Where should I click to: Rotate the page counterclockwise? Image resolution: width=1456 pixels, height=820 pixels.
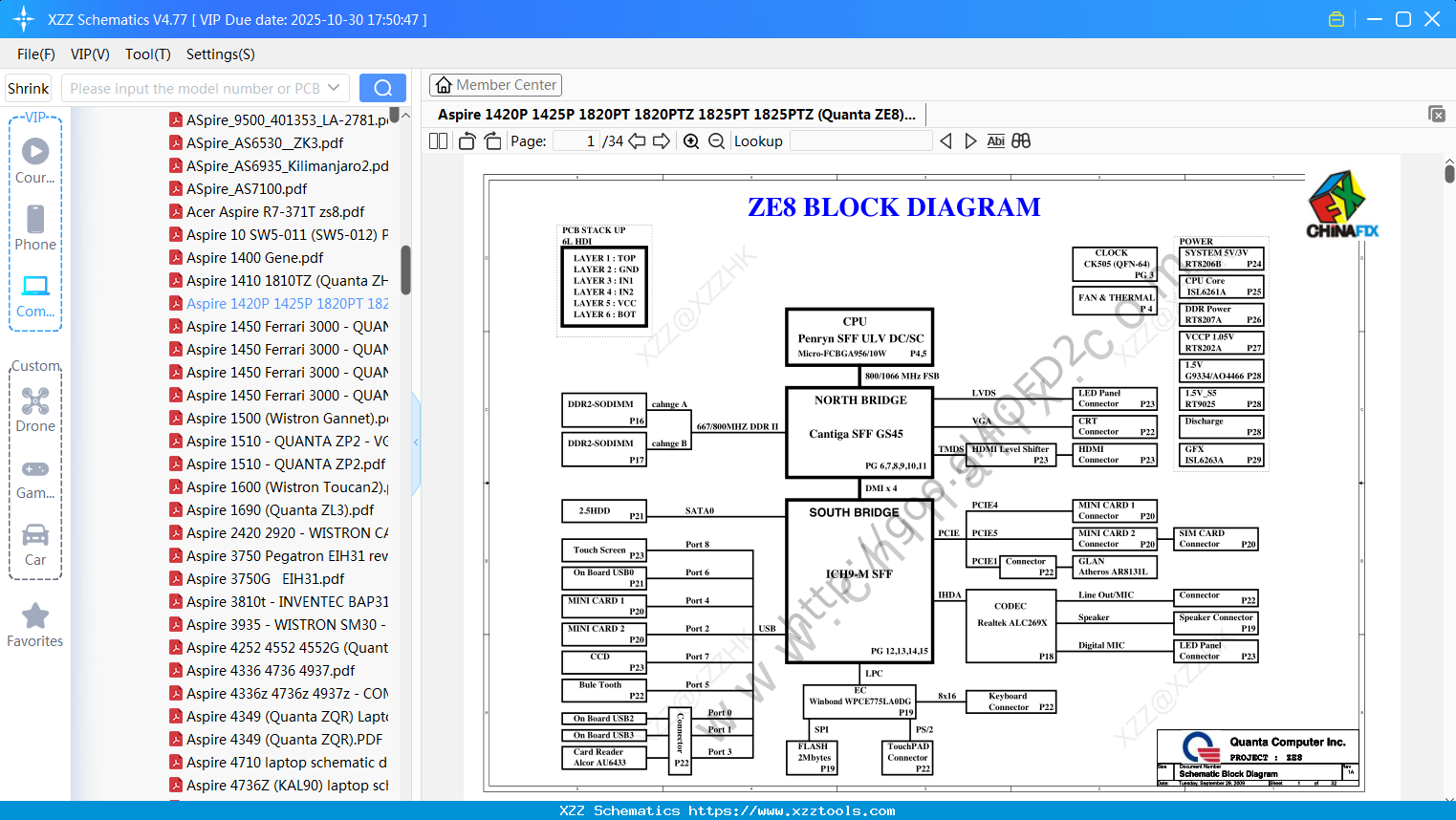467,141
